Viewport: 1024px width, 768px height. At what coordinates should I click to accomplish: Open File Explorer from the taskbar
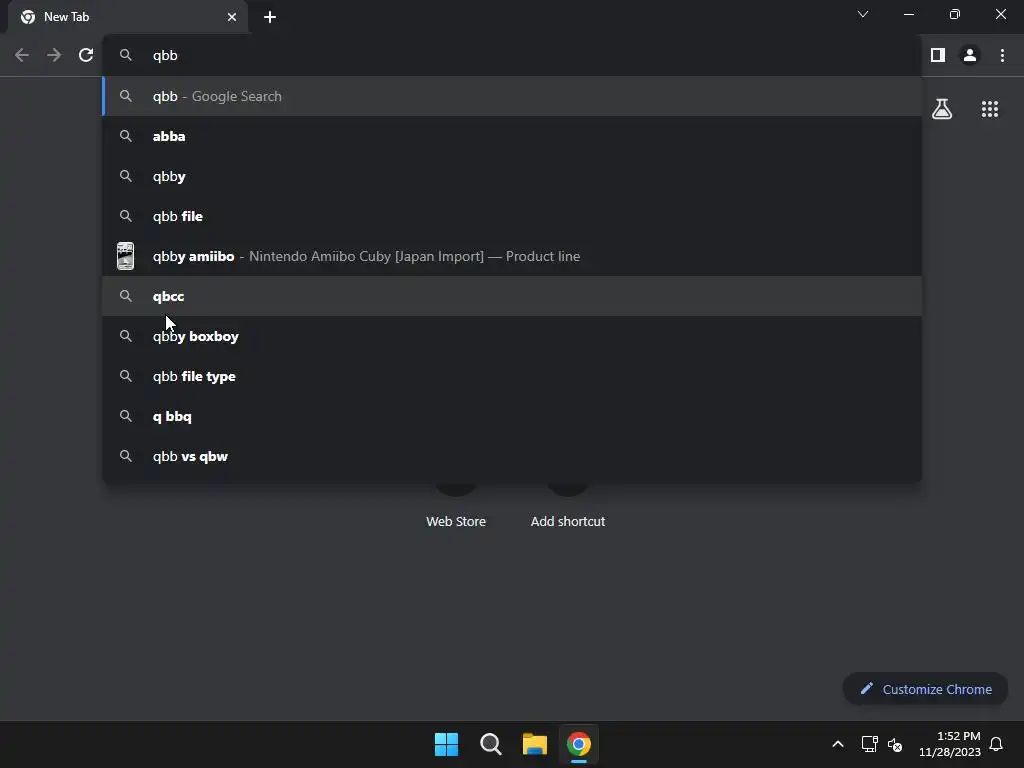click(x=534, y=744)
